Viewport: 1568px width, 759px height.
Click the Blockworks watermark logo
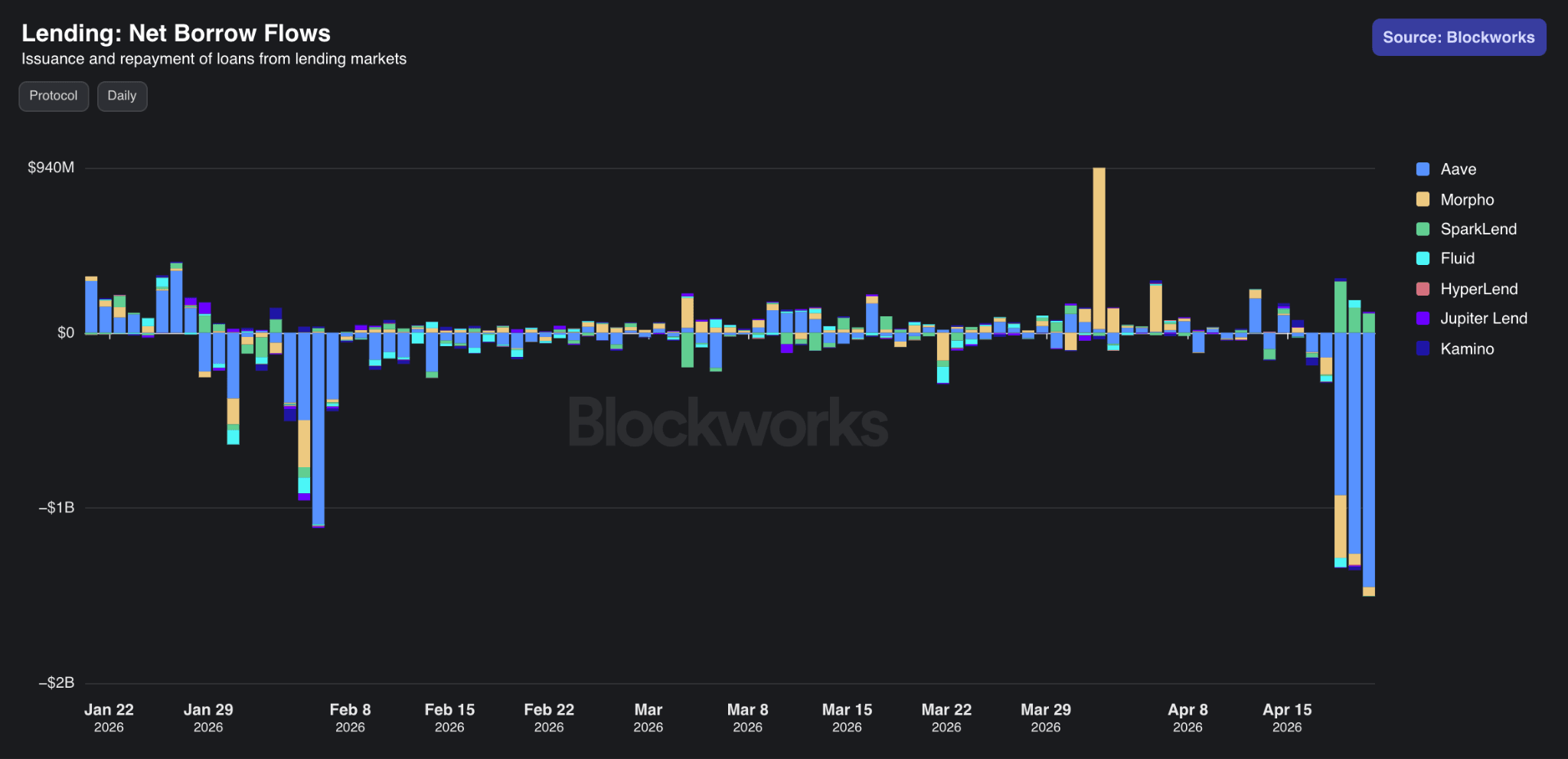(727, 422)
